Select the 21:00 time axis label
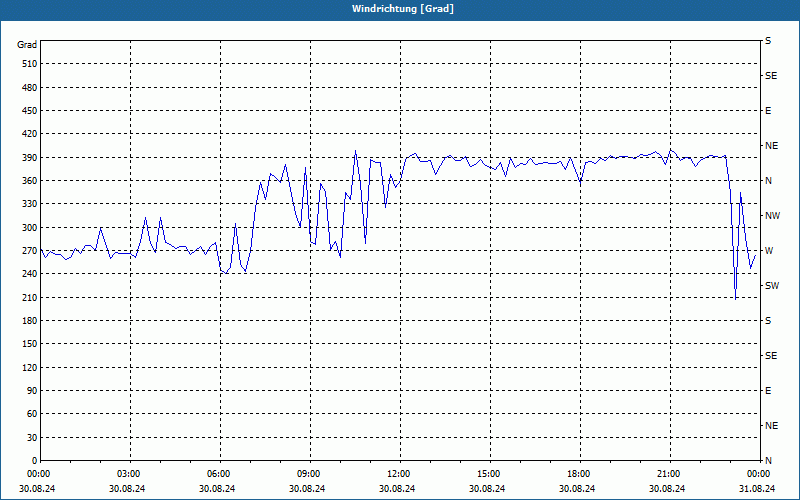 [x=667, y=474]
